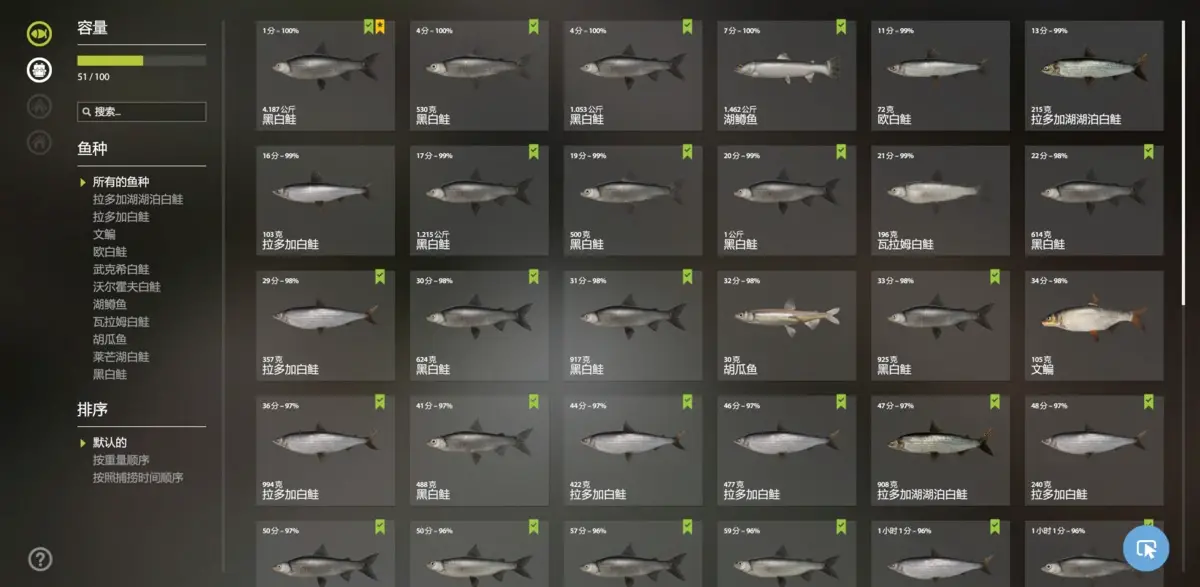The image size is (1200, 587).
Task: Select the white backpack icon in sidebar
Action: [39, 70]
